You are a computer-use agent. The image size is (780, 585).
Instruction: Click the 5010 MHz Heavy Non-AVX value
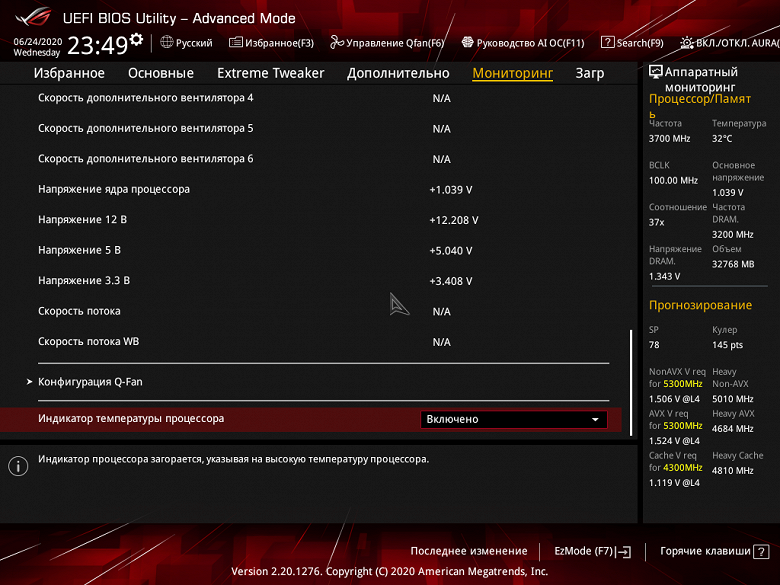click(x=733, y=399)
